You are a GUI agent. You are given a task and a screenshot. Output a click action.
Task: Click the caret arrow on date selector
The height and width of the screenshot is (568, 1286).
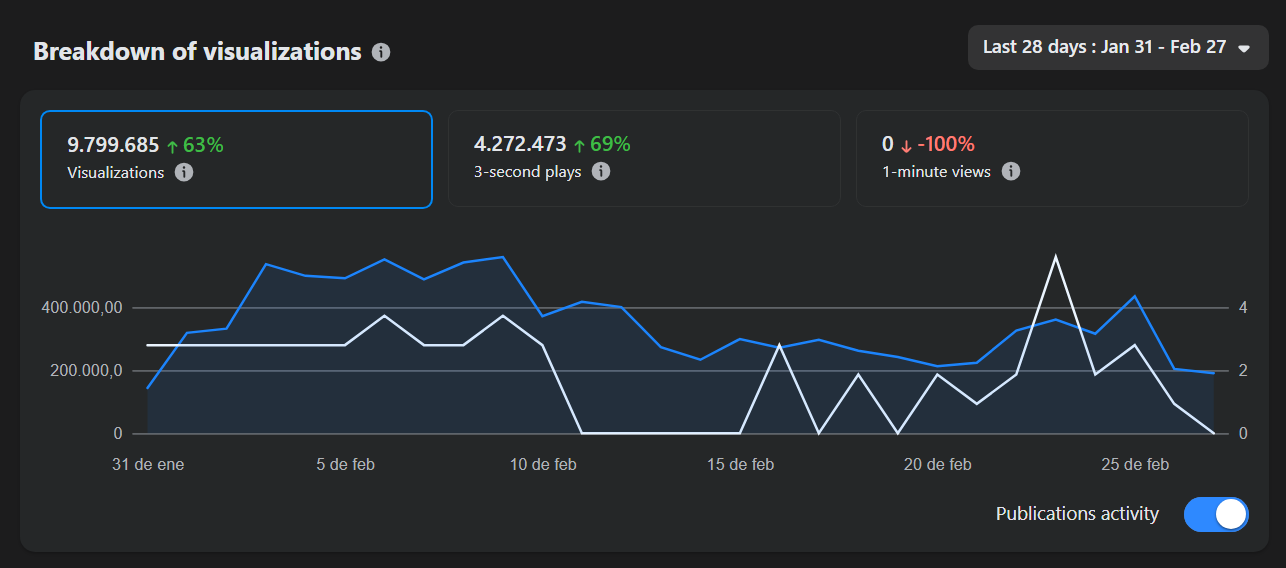click(1244, 49)
